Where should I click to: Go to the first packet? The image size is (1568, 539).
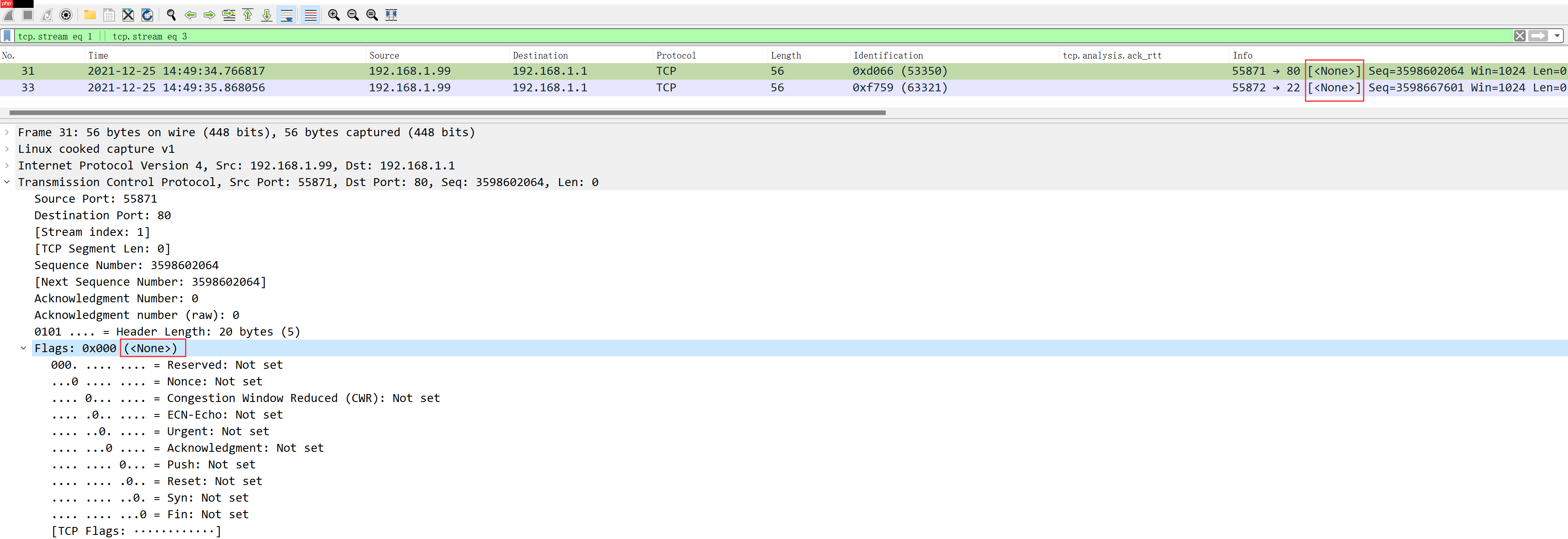pos(248,15)
